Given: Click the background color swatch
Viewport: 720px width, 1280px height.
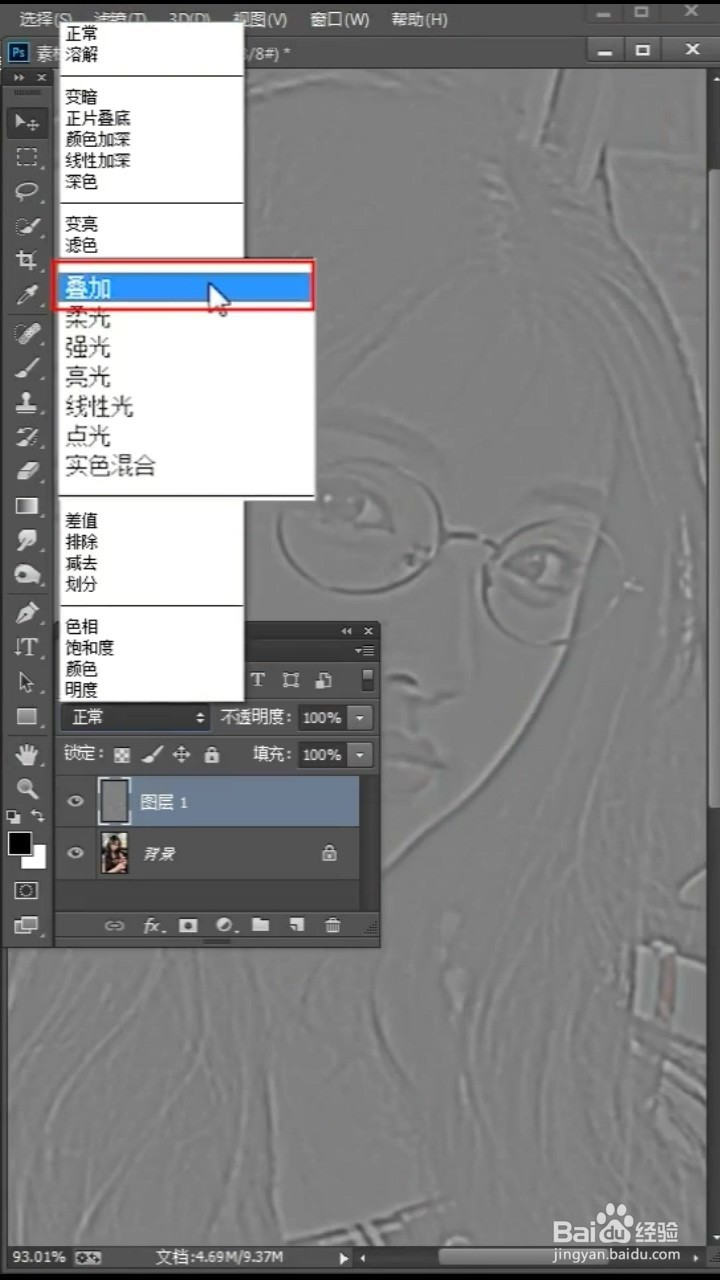Looking at the screenshot, I should pyautogui.click(x=37, y=859).
